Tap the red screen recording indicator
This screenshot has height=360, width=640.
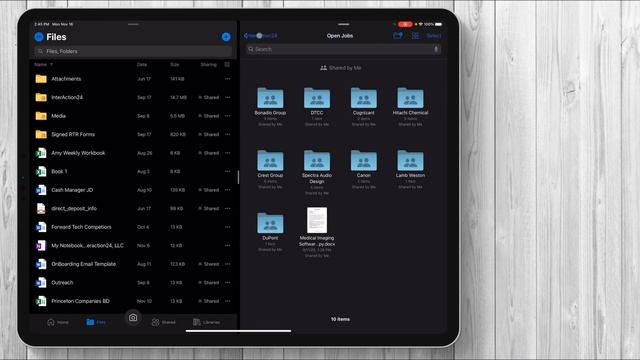coord(405,24)
